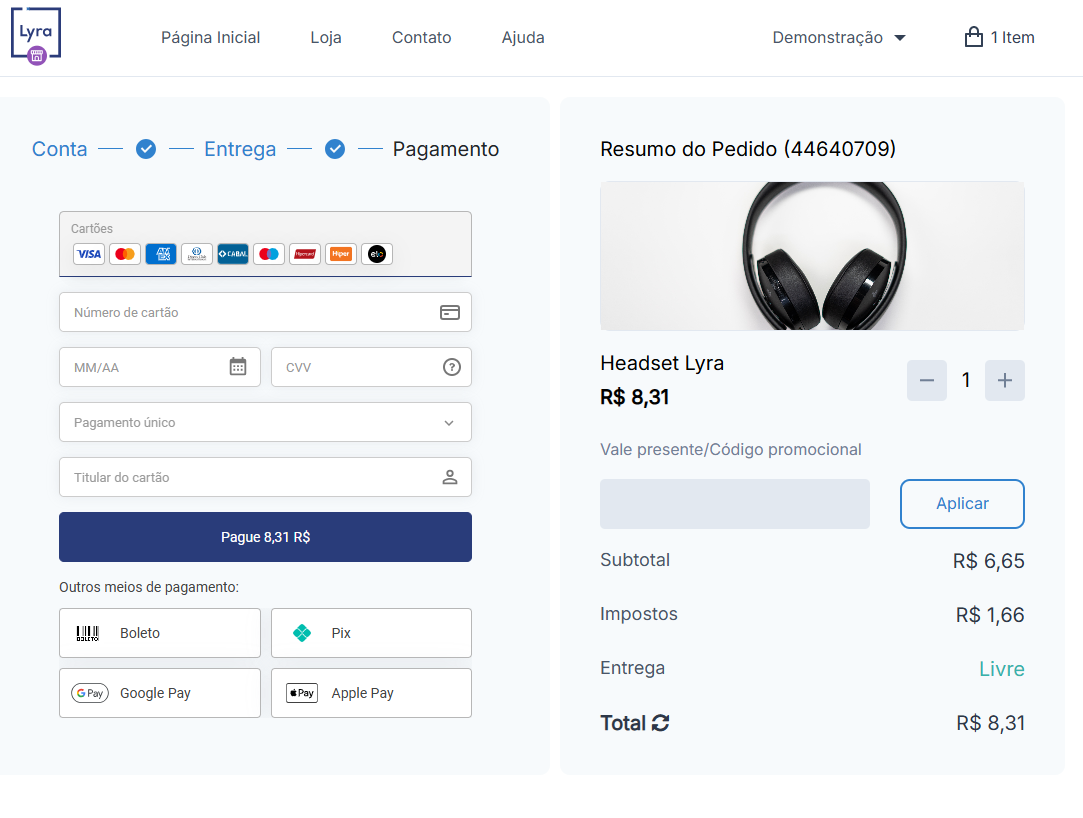
Task: Select the Subtotal value R$ 6,65
Action: point(988,560)
